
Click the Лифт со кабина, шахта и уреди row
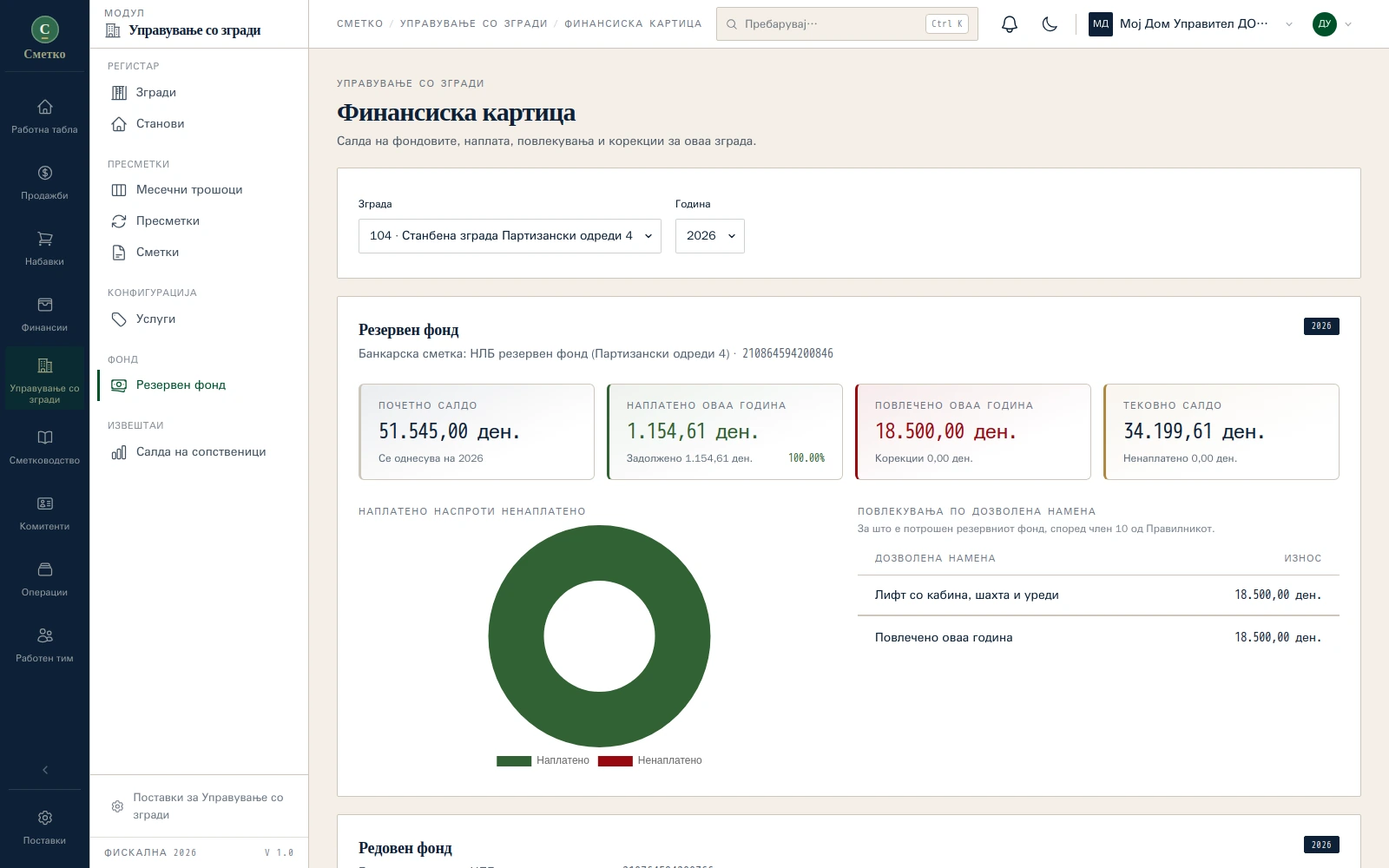1098,595
